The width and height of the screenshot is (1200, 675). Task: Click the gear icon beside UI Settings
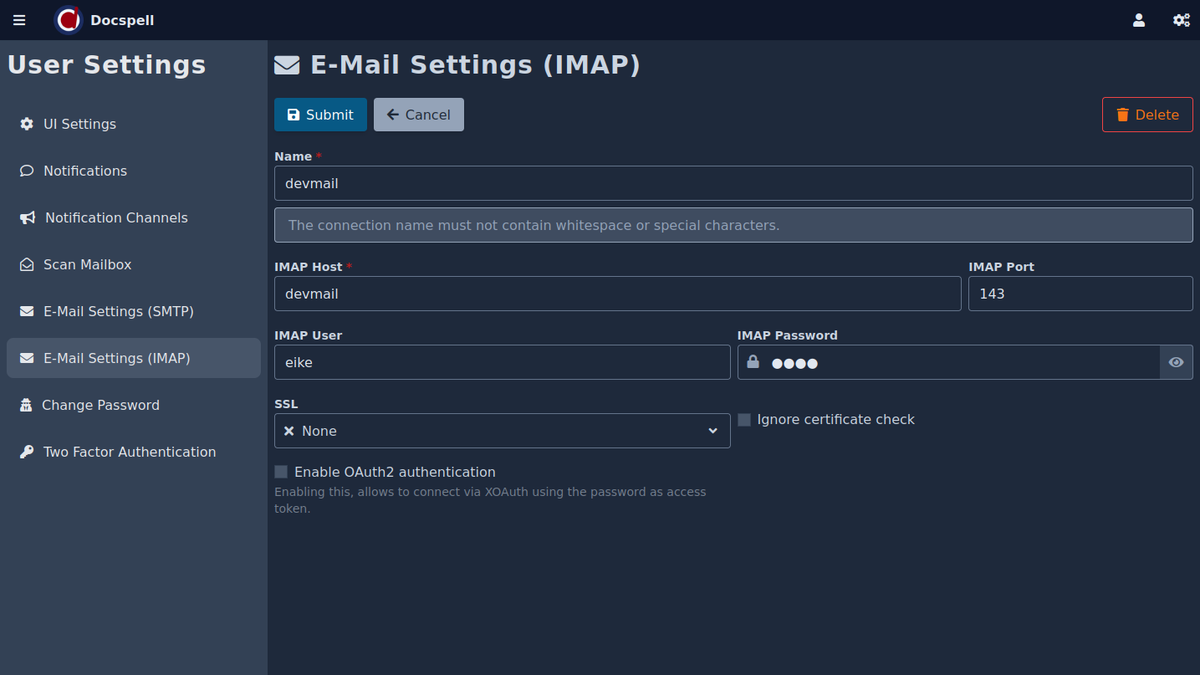point(27,124)
